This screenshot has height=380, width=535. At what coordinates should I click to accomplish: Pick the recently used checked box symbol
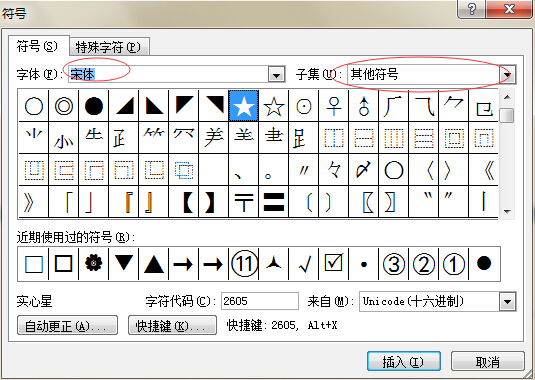pyautogui.click(x=334, y=264)
